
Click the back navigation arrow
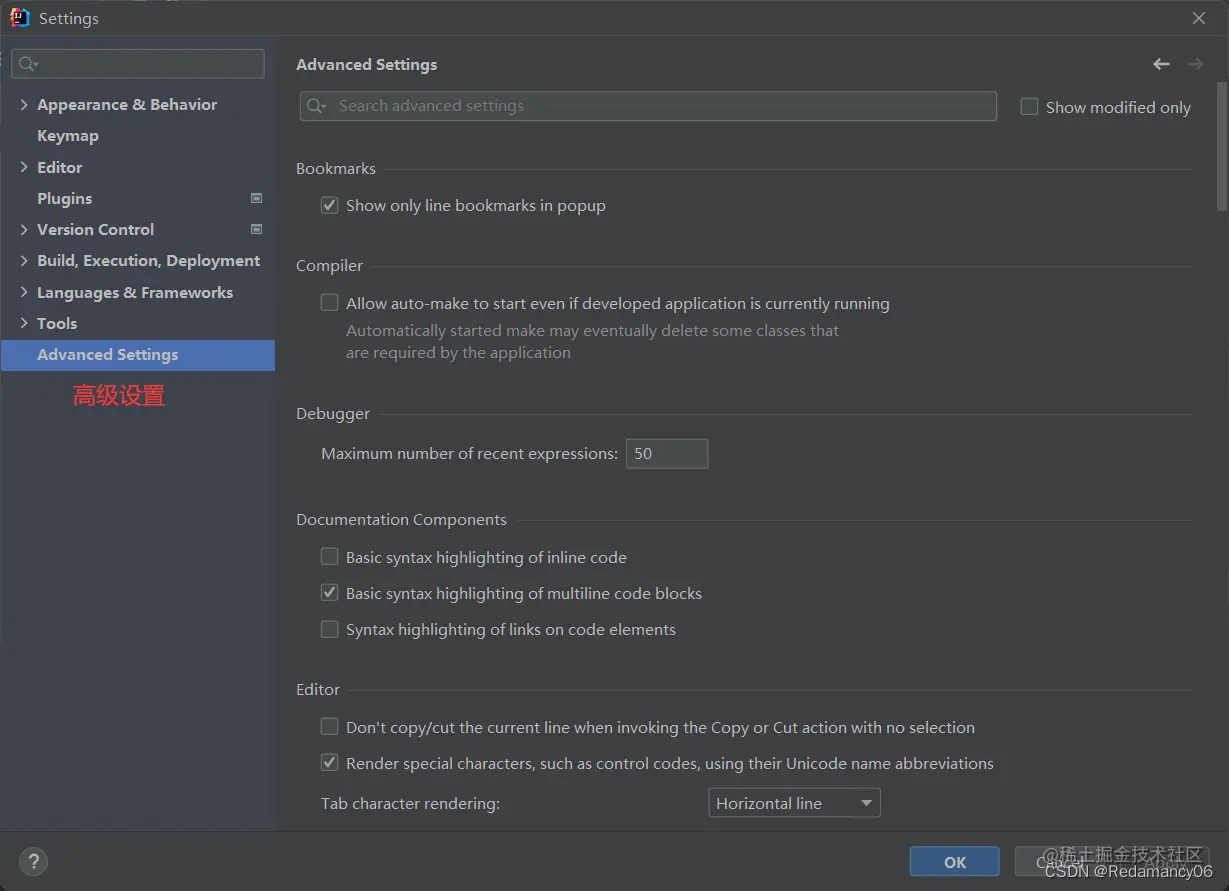[1161, 64]
